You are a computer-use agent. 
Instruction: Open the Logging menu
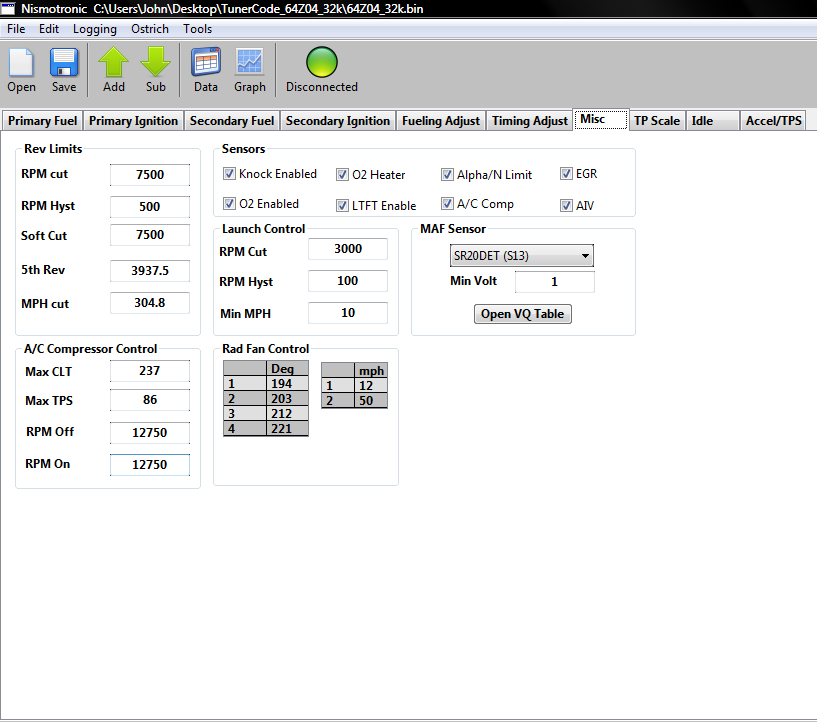(94, 29)
